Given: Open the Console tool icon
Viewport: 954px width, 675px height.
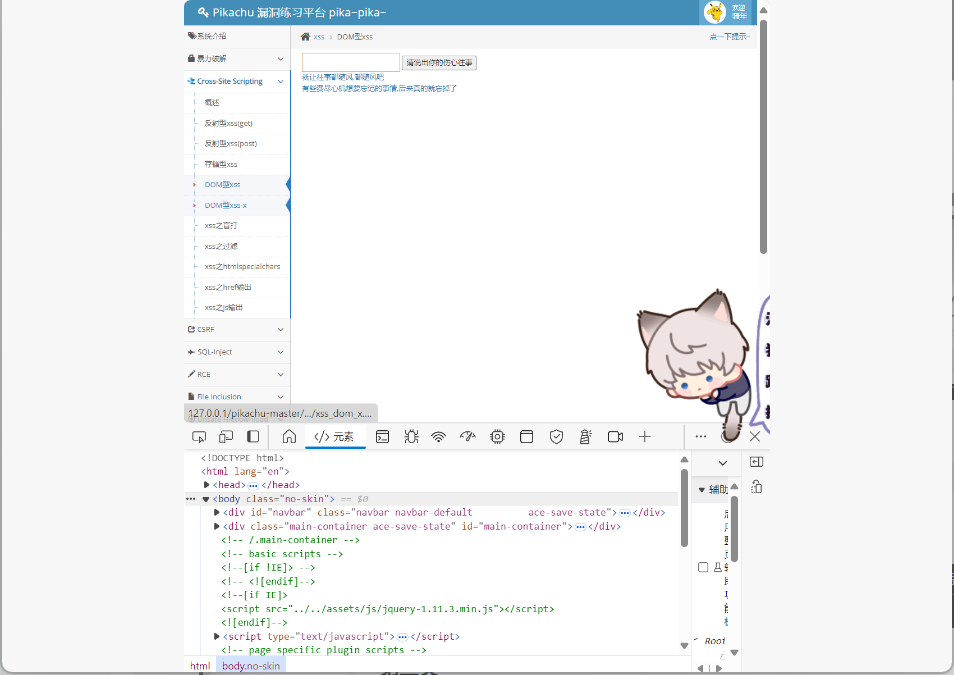Looking at the screenshot, I should click(x=382, y=436).
